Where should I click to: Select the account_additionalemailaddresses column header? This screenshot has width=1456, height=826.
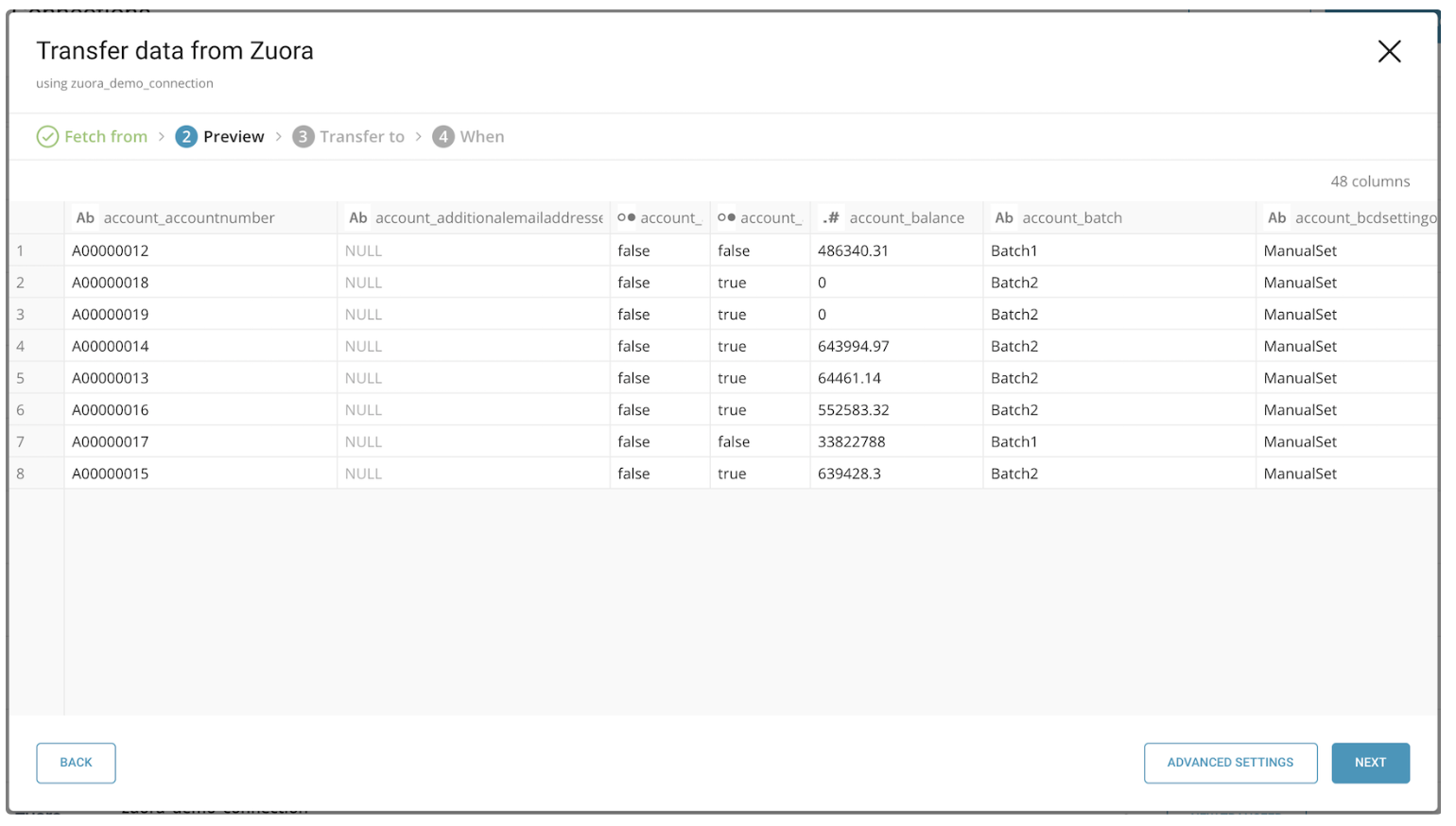click(488, 218)
